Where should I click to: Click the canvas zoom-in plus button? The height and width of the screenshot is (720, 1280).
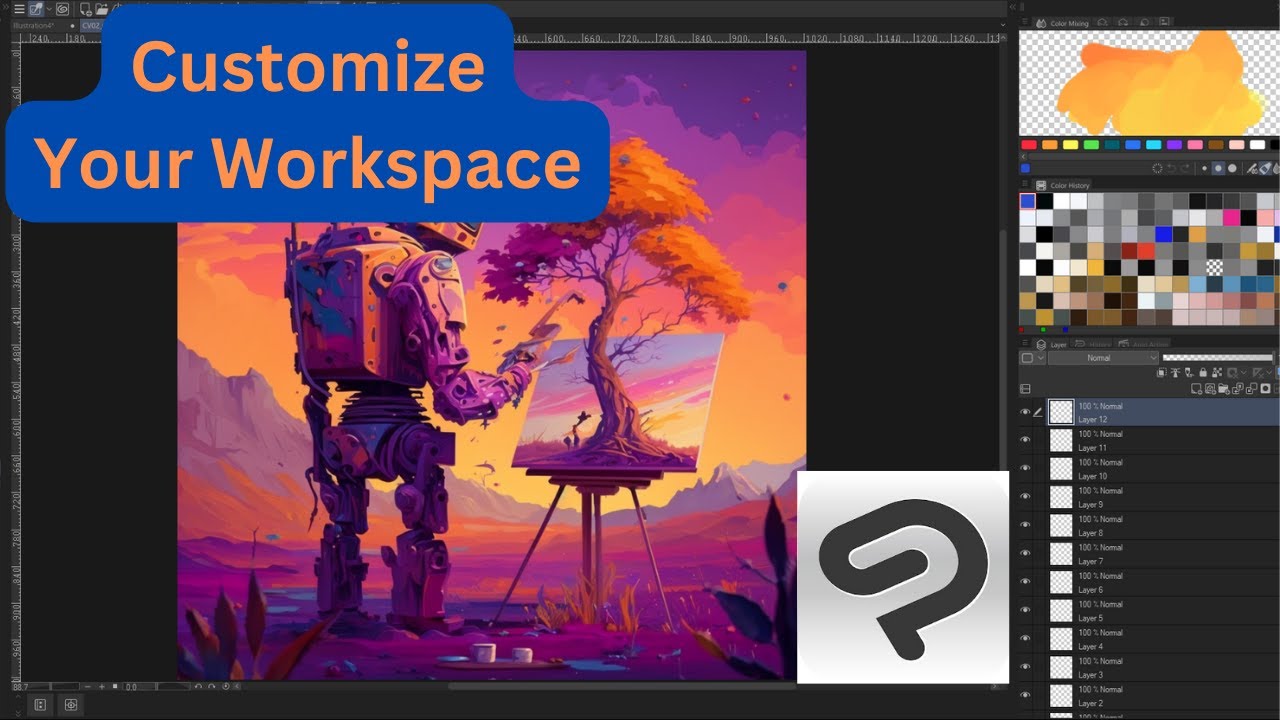pos(102,687)
